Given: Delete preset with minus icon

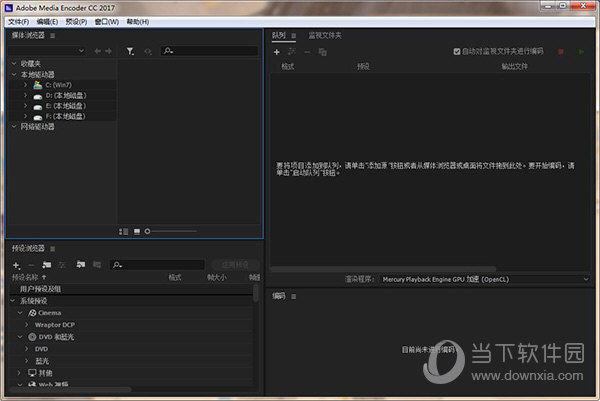Looking at the screenshot, I should (31, 265).
